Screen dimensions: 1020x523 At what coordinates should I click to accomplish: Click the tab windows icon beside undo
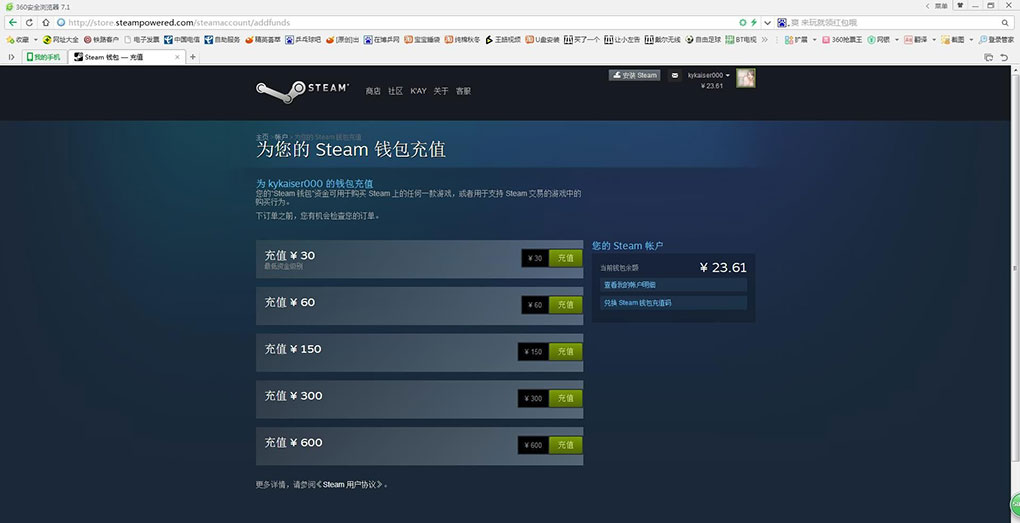(x=989, y=57)
